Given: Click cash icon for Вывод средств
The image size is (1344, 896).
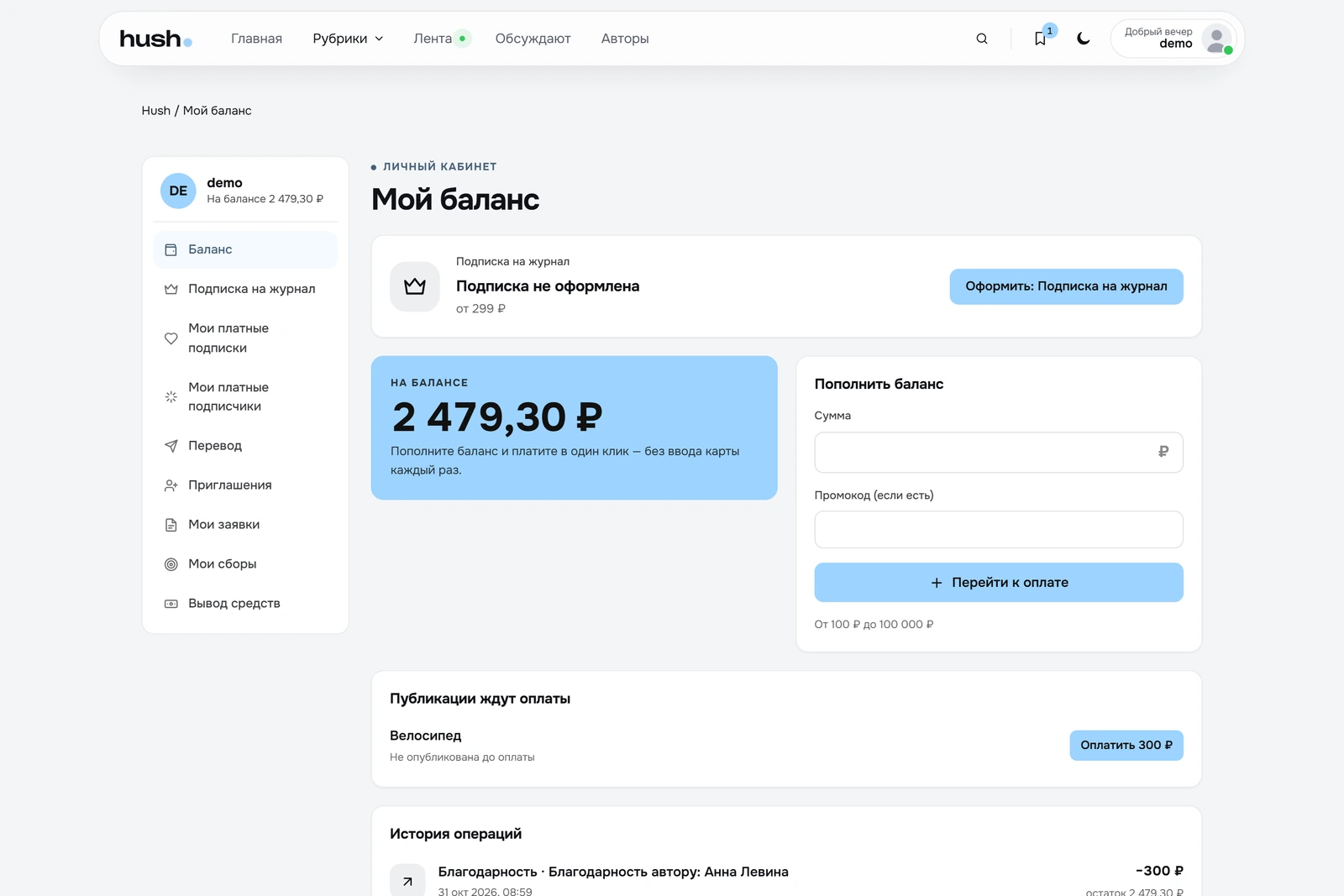Looking at the screenshot, I should (171, 604).
